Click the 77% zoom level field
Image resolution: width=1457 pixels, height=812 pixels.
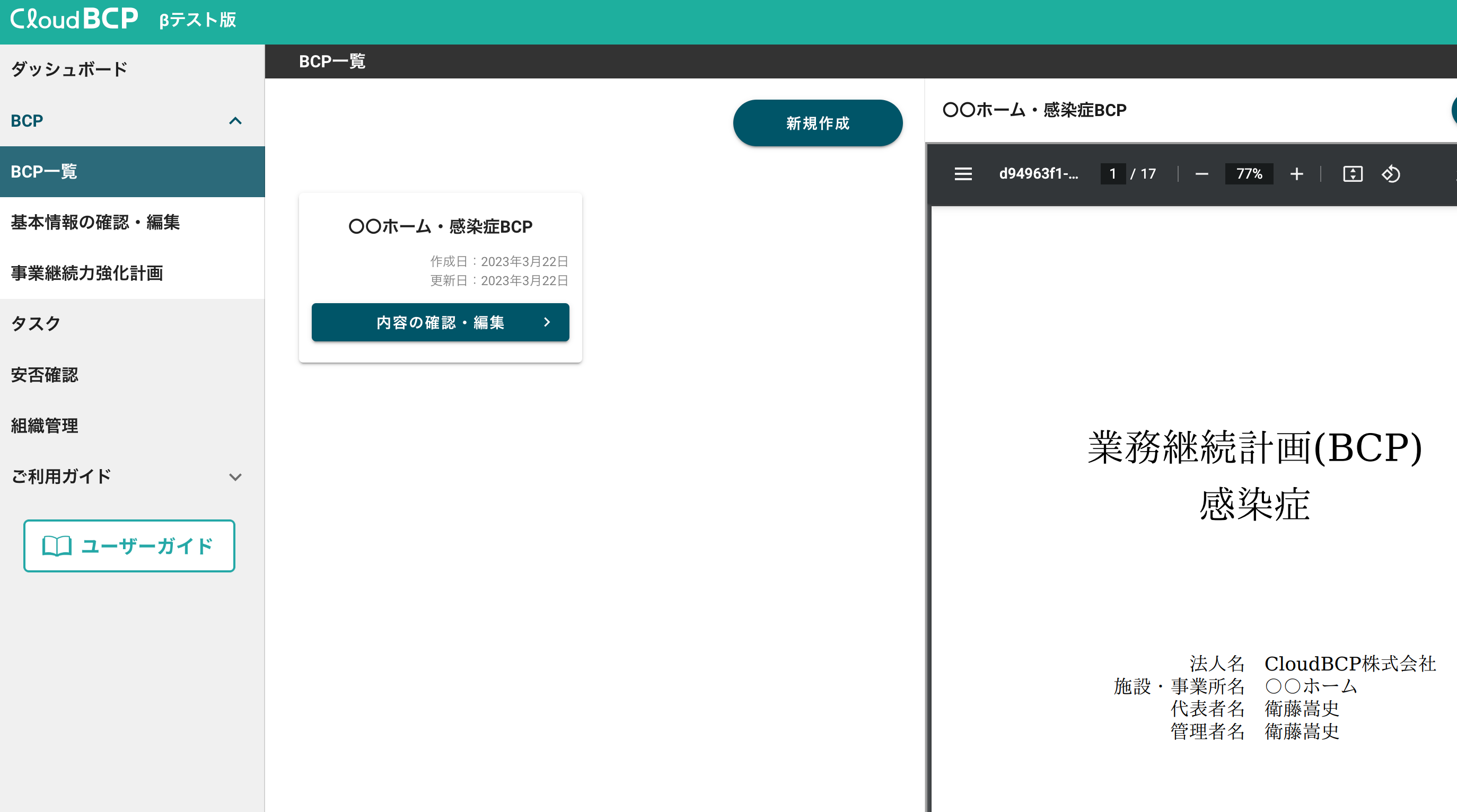pos(1249,174)
